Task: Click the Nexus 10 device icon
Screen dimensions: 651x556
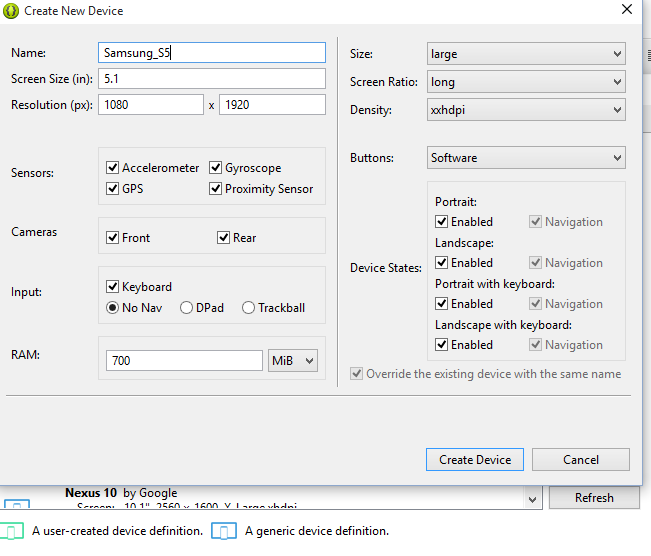Action: tap(17, 503)
